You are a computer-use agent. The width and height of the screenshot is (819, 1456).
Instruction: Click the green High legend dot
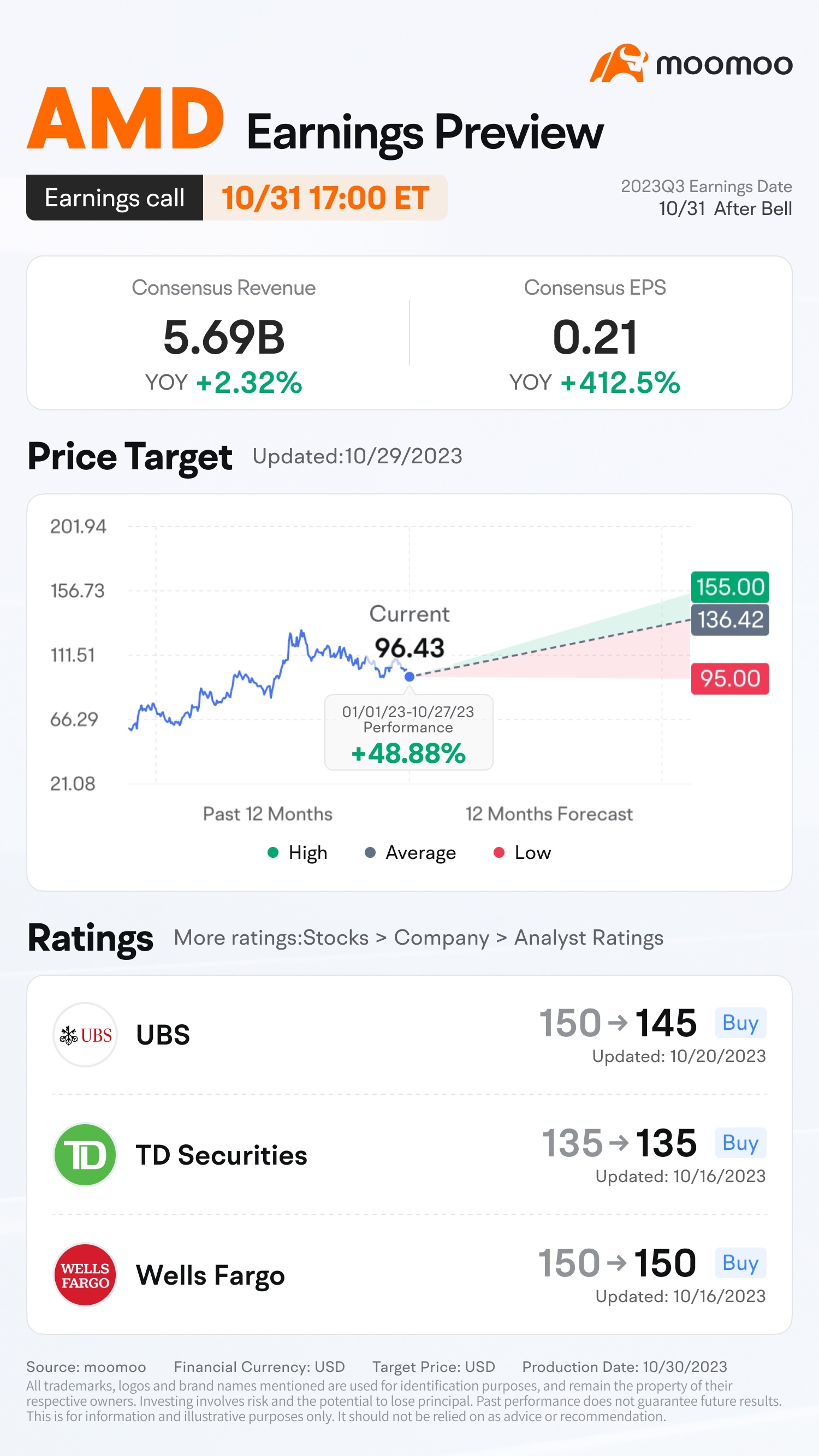(272, 852)
